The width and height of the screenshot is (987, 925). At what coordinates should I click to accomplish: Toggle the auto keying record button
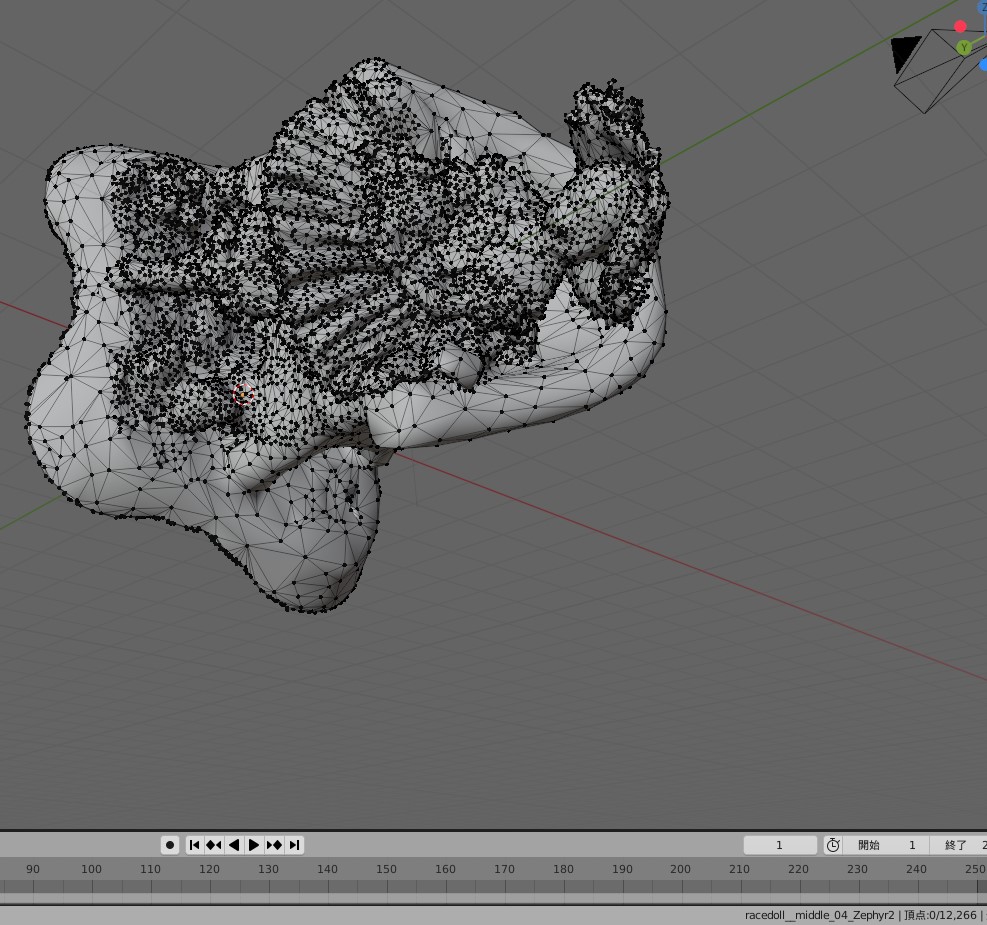170,845
